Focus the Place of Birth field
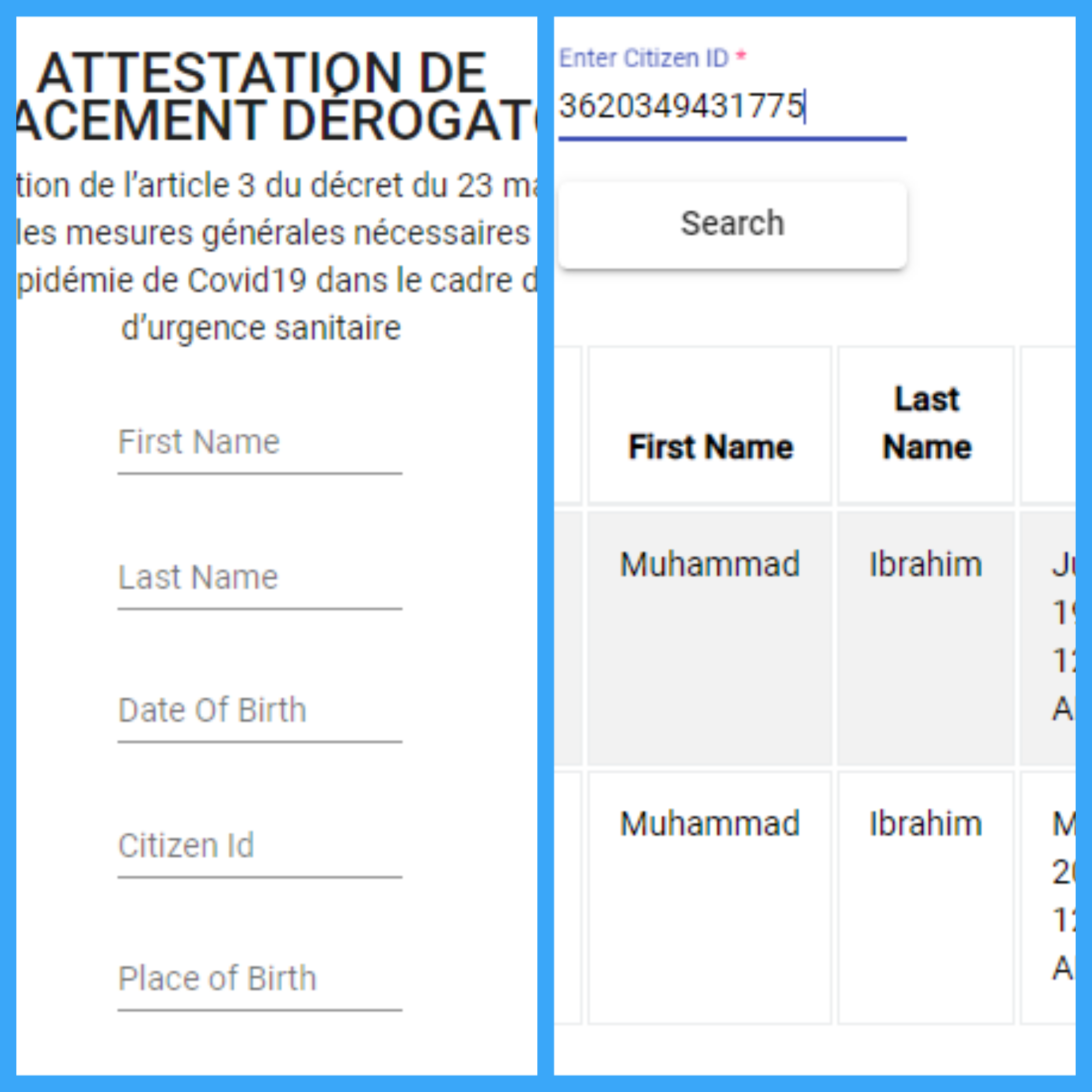The image size is (1092, 1092). coord(259,980)
